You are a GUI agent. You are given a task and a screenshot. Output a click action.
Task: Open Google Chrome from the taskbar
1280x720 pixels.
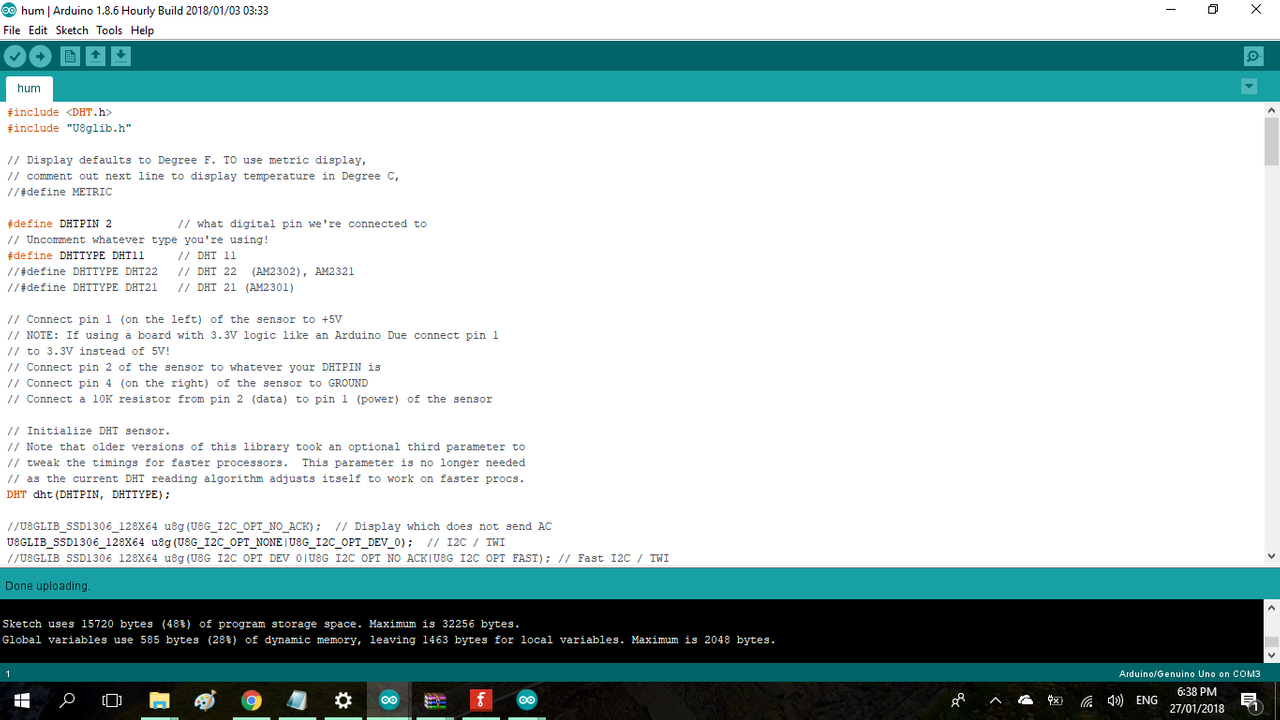coord(251,700)
